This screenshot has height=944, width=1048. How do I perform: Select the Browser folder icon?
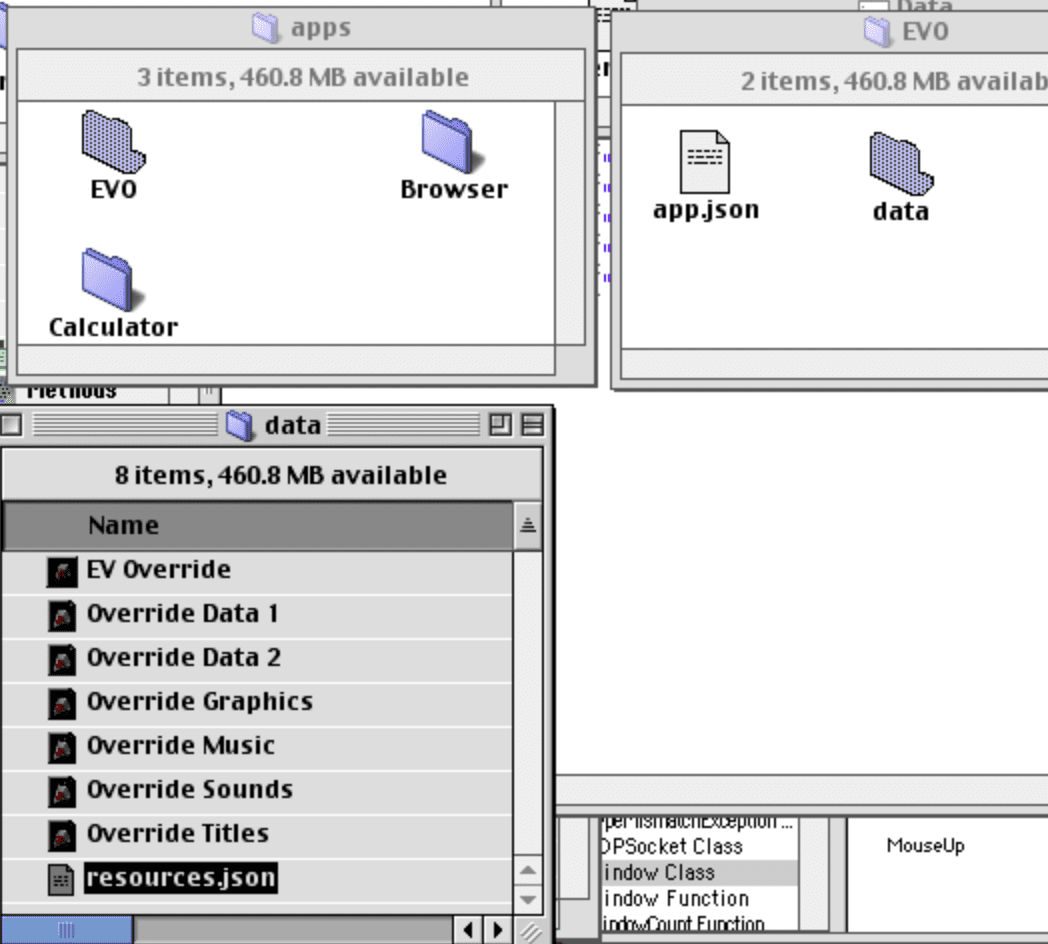(451, 141)
